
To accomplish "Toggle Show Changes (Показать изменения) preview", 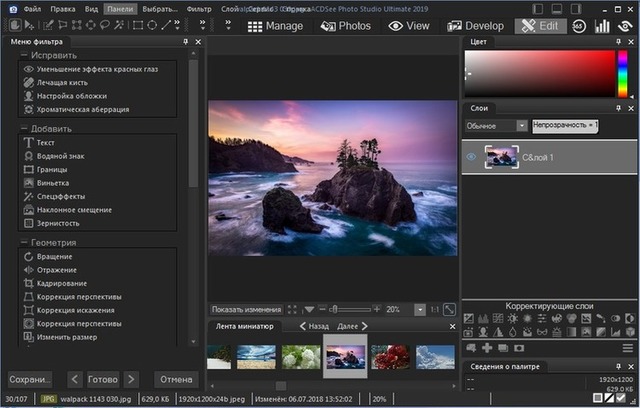I will click(x=247, y=310).
